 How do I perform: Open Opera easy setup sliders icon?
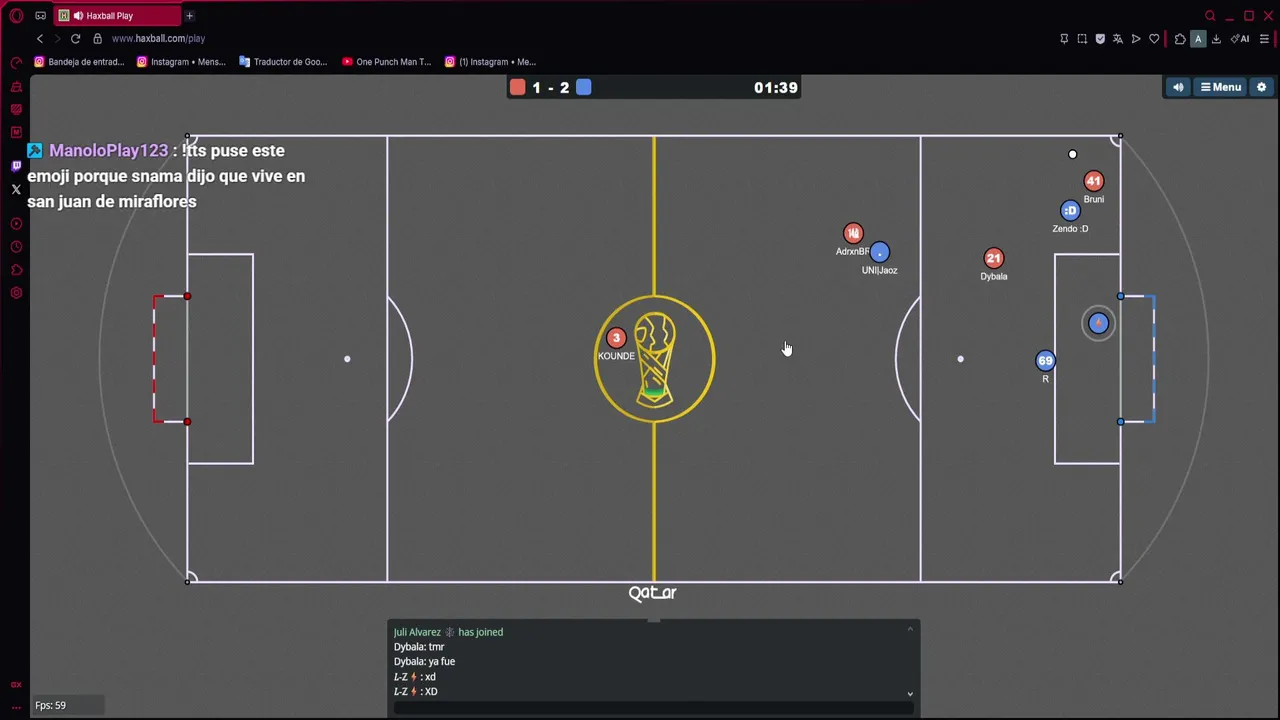(1264, 39)
